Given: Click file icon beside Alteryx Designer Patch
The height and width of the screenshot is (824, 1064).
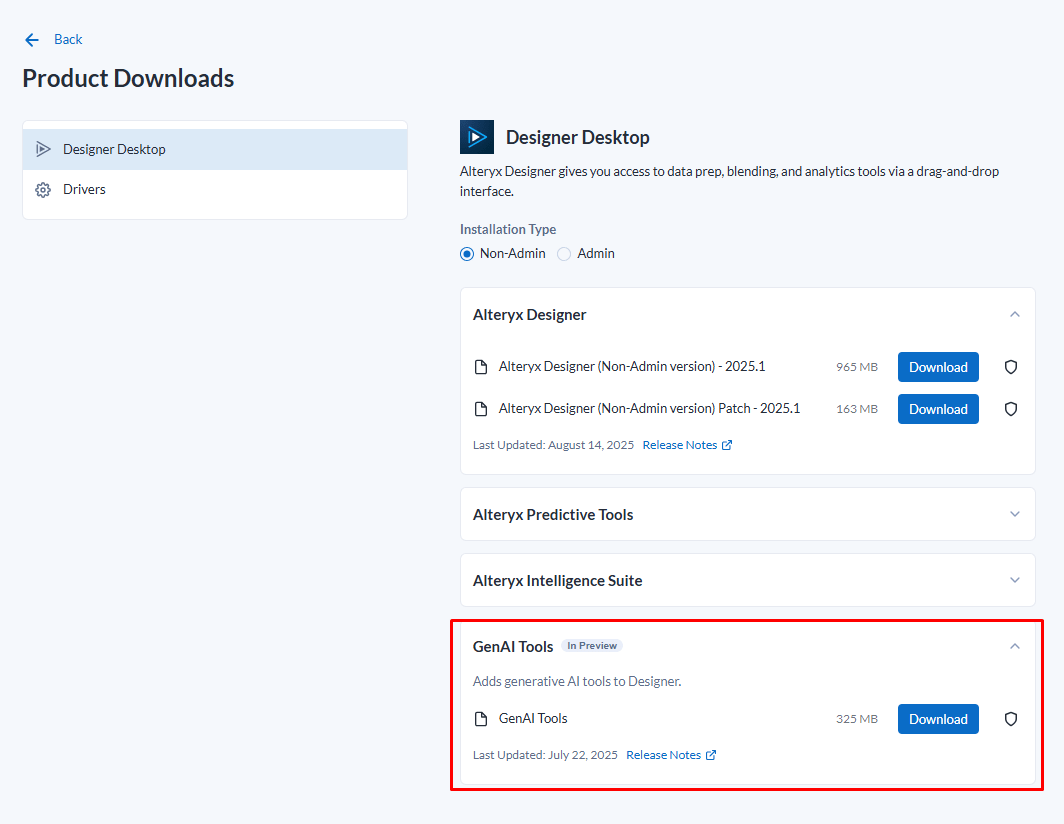Looking at the screenshot, I should (481, 409).
